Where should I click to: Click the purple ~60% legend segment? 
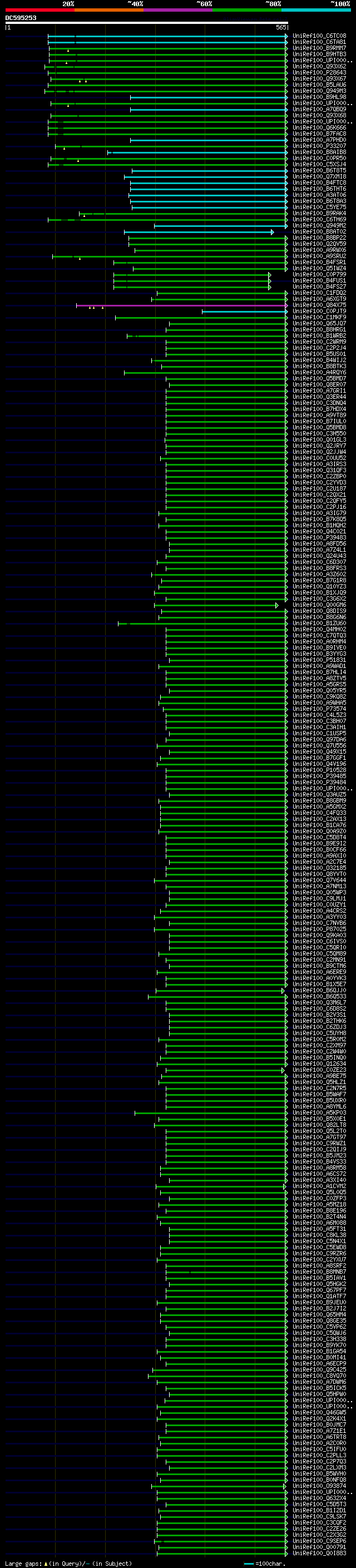pos(179,10)
